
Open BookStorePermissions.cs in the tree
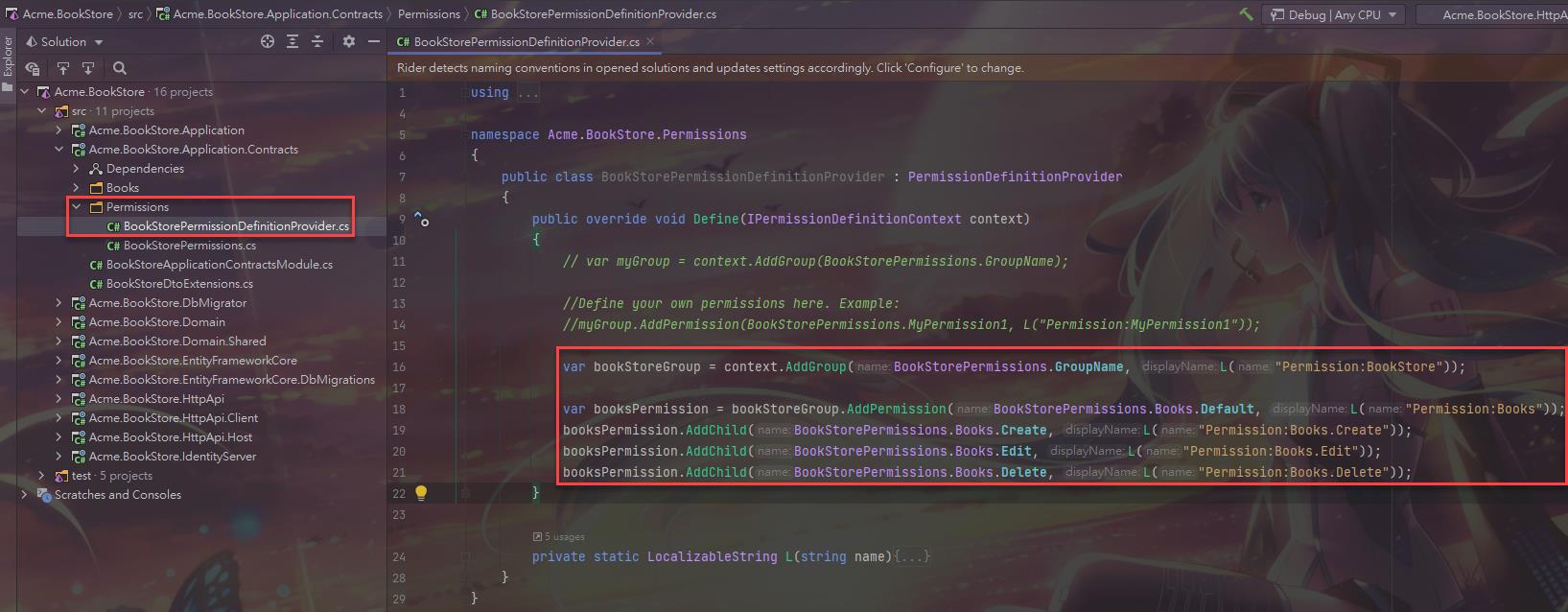(189, 246)
